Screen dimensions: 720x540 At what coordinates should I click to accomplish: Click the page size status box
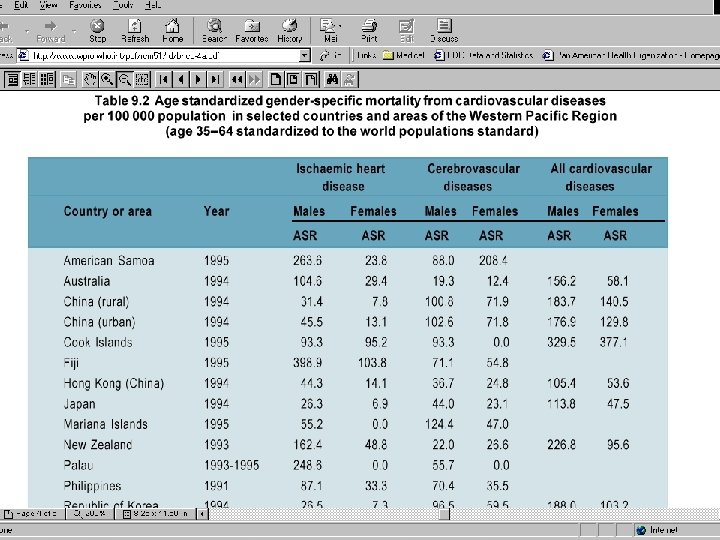coord(155,513)
